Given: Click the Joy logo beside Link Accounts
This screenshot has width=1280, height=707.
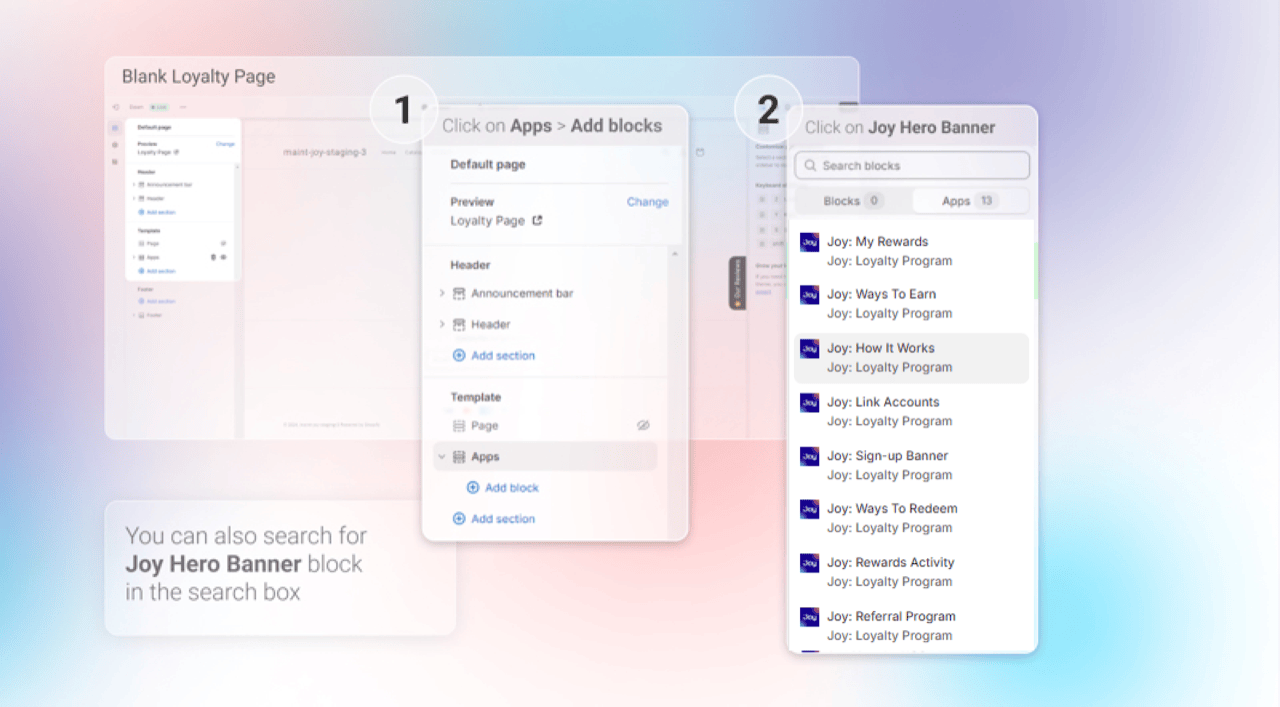Looking at the screenshot, I should [810, 402].
